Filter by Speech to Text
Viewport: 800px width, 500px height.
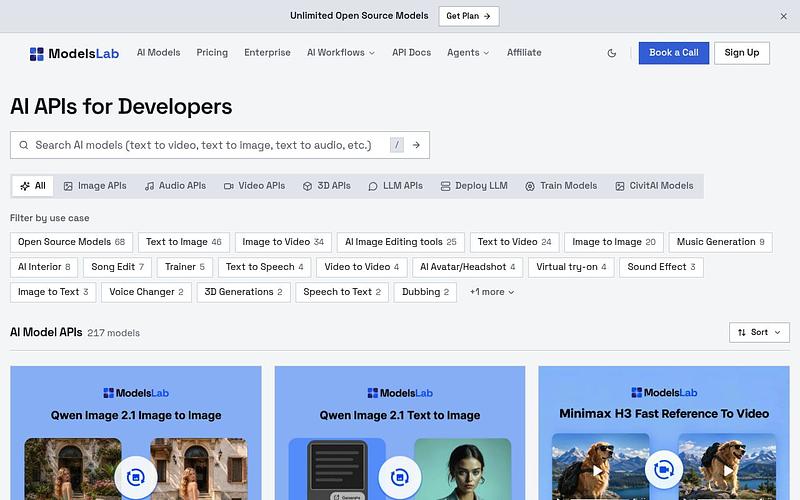coord(342,292)
